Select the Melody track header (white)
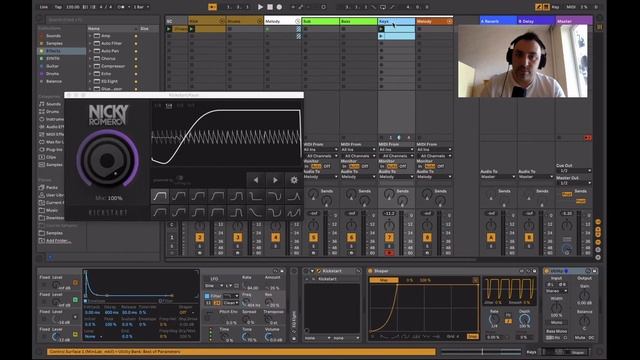Screen dimensions: 640x360 coord(282,21)
